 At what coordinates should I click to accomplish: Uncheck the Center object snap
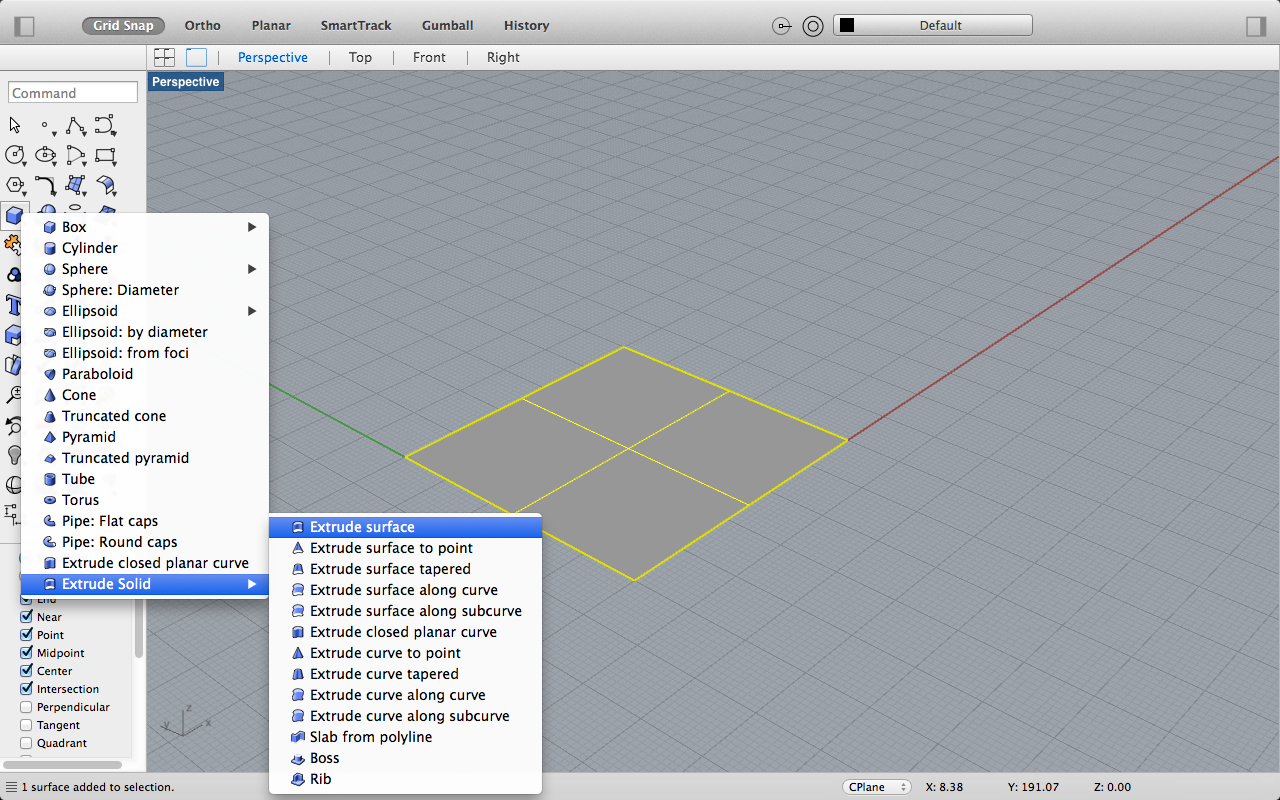tap(27, 671)
